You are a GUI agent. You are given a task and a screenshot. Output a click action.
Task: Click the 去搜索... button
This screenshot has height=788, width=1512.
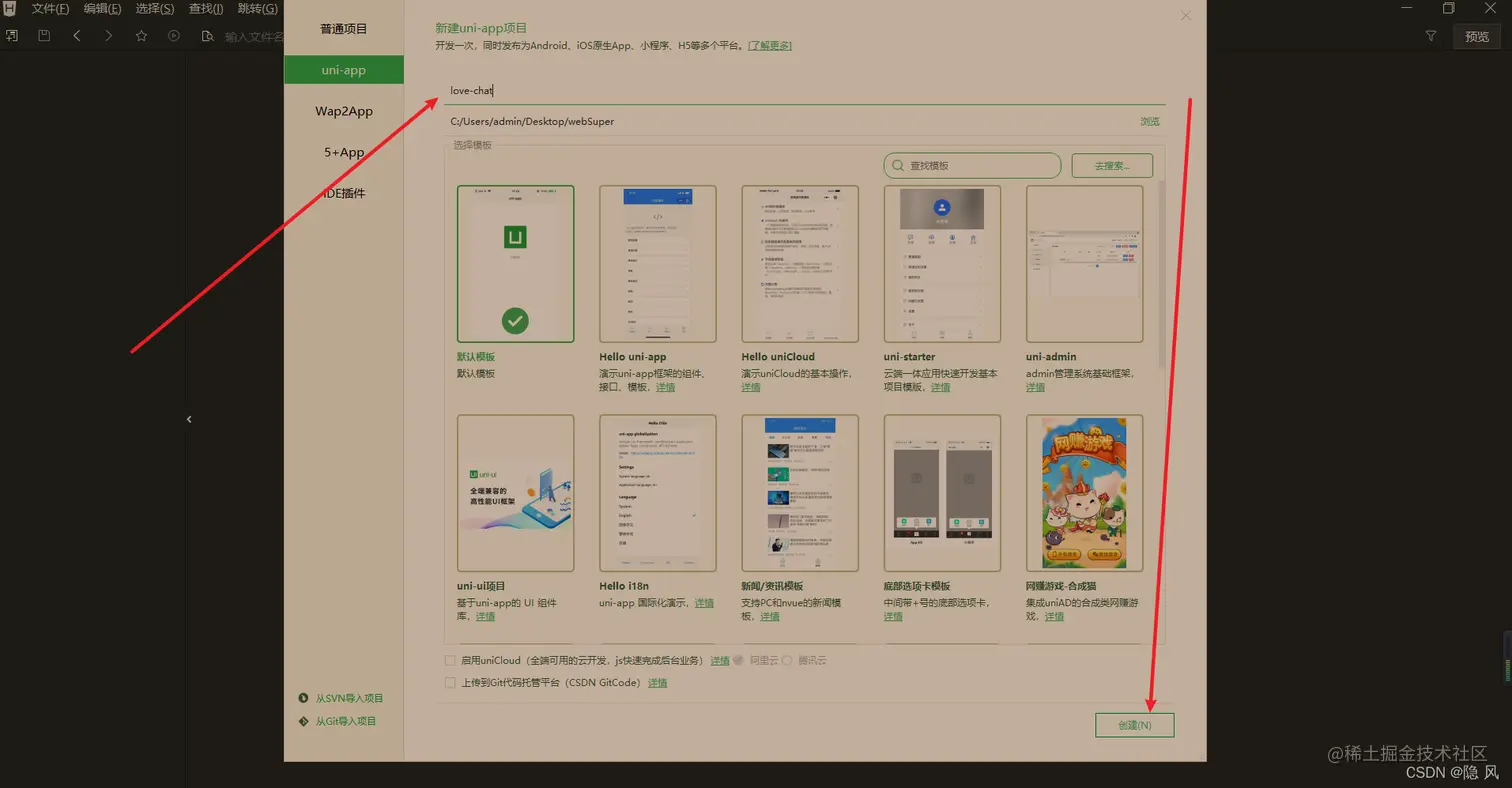coord(1112,166)
